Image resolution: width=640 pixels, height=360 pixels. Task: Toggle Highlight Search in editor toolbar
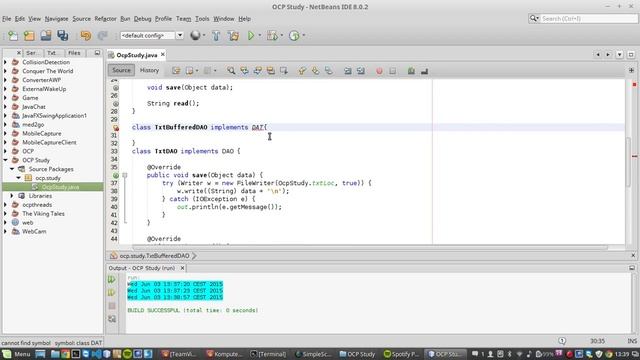pyautogui.click(x=271, y=71)
